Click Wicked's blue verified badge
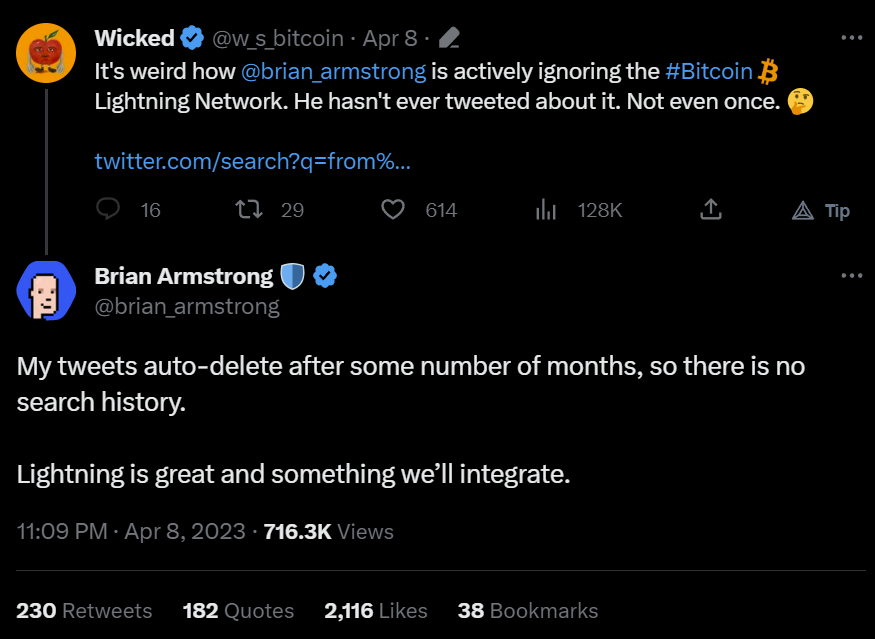 [192, 38]
